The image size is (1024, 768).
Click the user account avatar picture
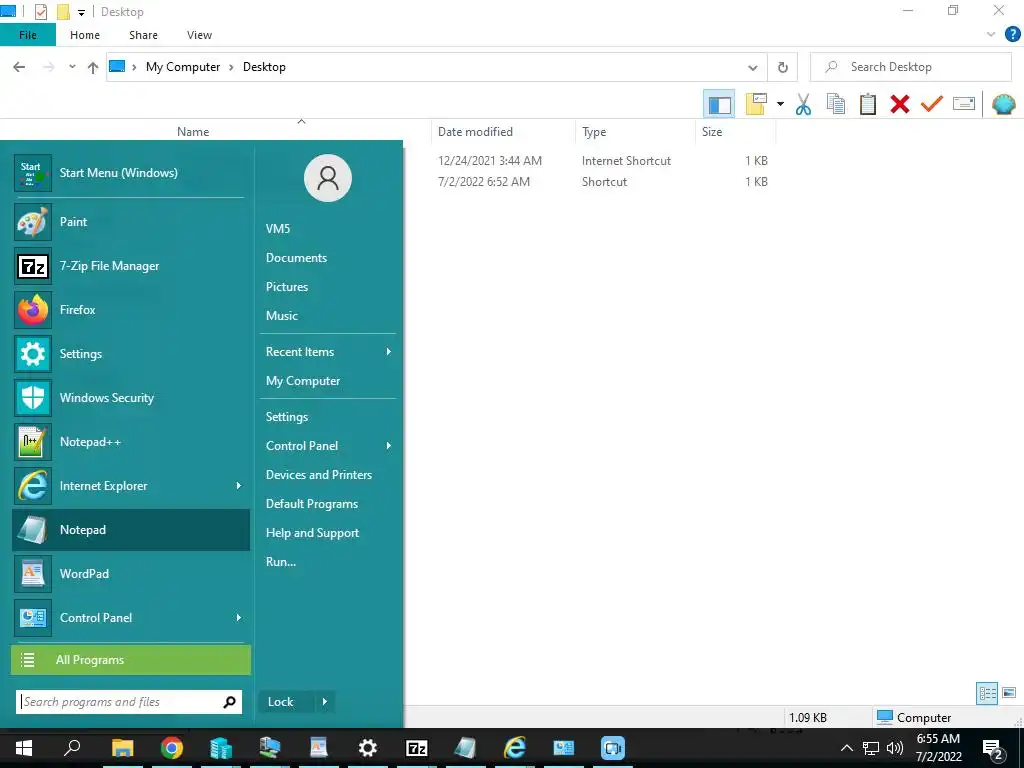[x=328, y=178]
